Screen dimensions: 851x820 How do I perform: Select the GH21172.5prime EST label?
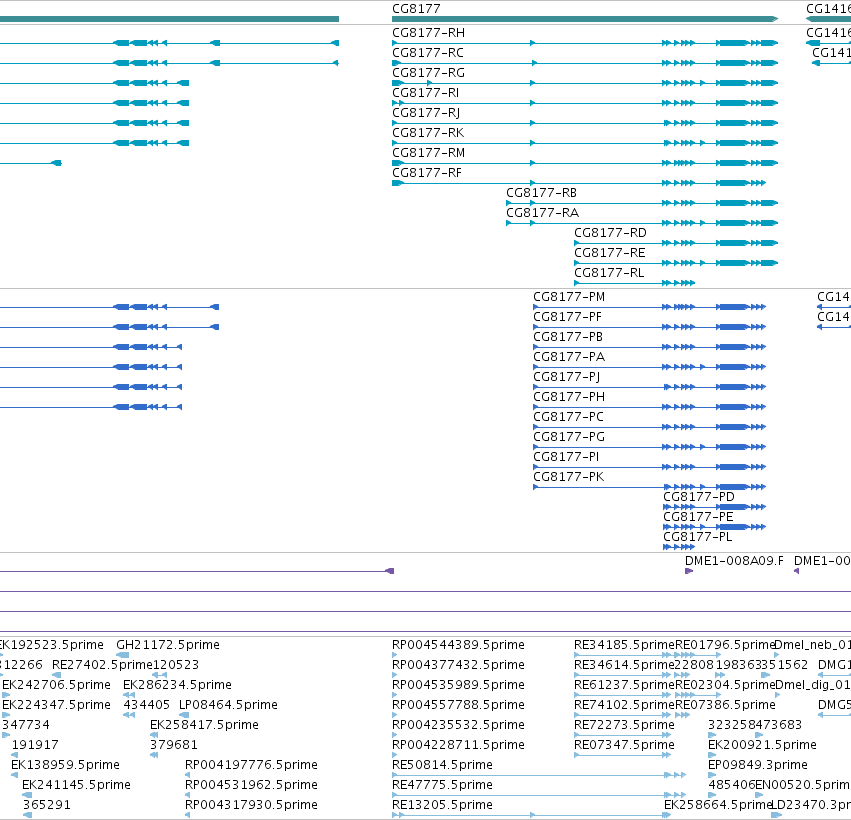pos(168,645)
